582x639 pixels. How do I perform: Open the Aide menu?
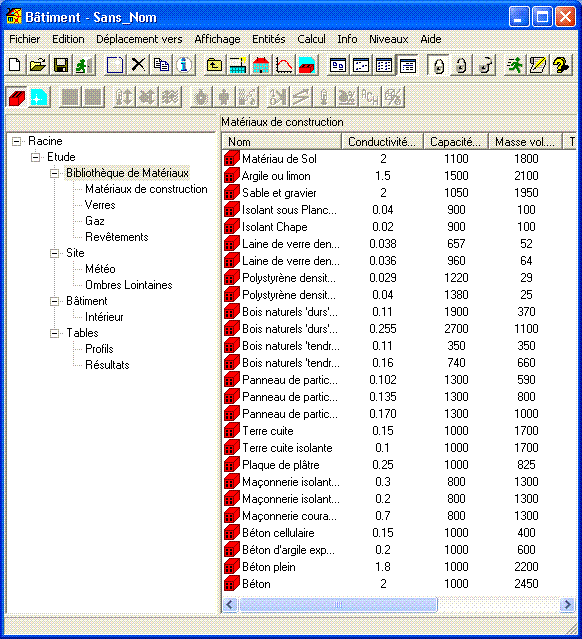pyautogui.click(x=431, y=39)
